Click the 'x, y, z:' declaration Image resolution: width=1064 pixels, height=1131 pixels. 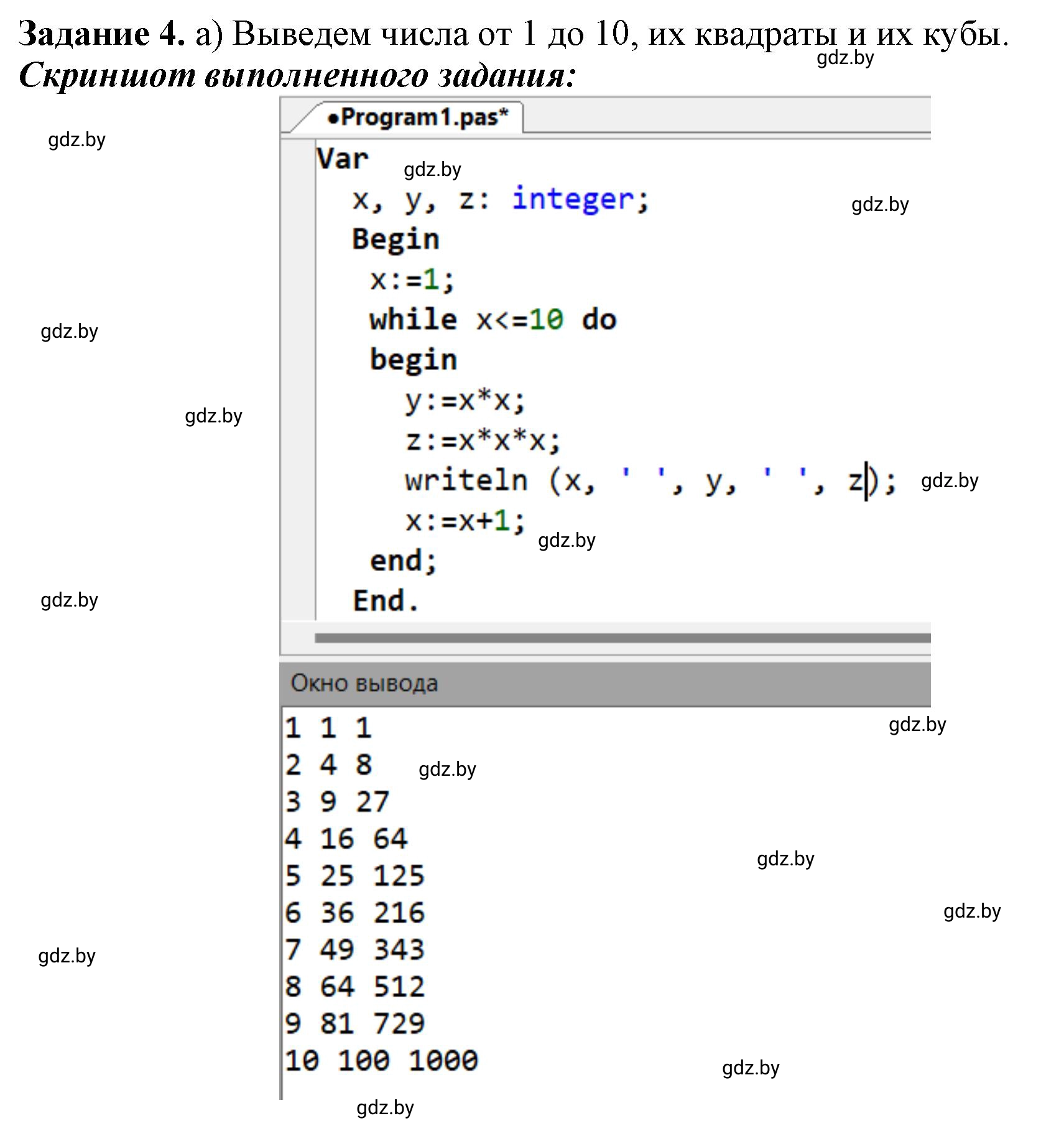pos(421,200)
